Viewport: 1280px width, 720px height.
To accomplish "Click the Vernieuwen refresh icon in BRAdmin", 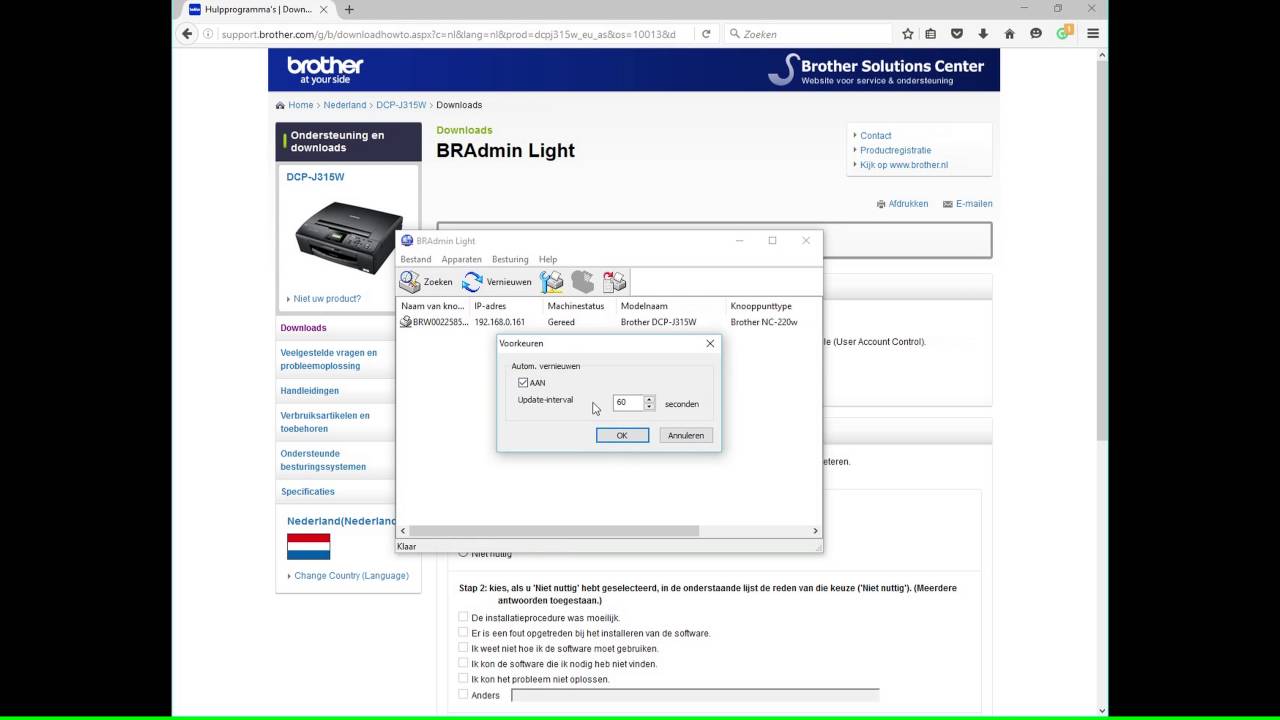I will [472, 282].
